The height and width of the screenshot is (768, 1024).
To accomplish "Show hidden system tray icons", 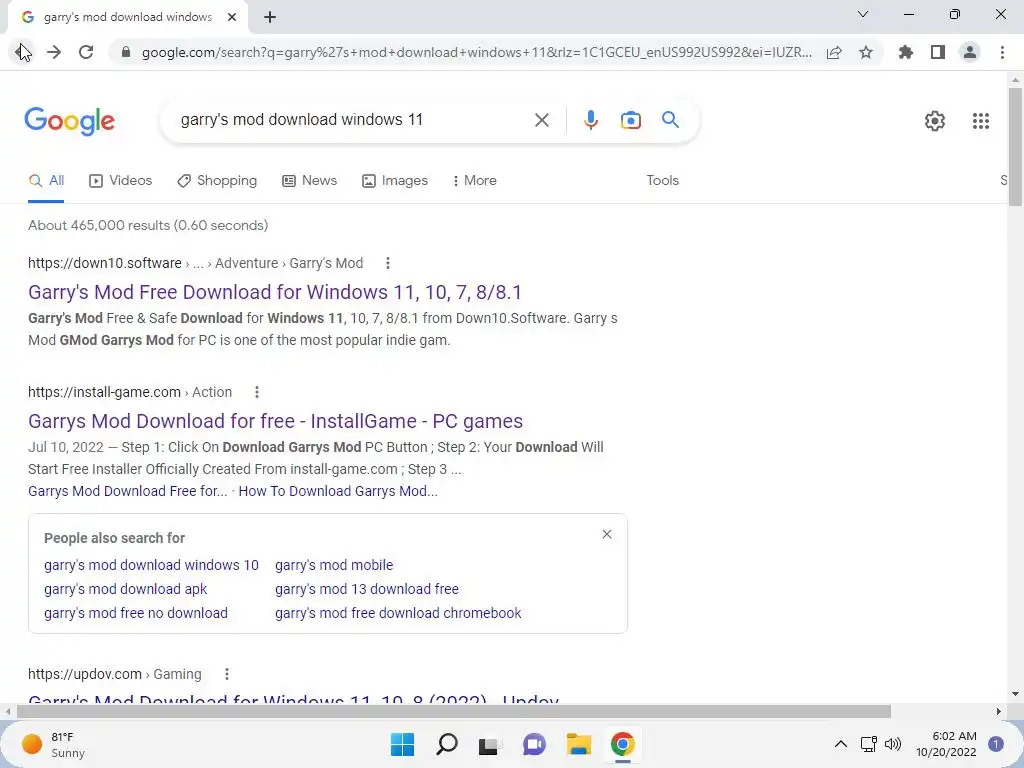I will [x=840, y=744].
